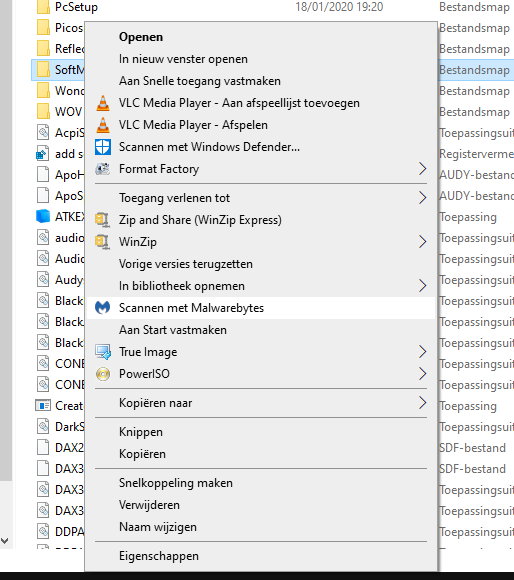Click the date '18/01/2020 19:20' of PcSetup

(339, 7)
